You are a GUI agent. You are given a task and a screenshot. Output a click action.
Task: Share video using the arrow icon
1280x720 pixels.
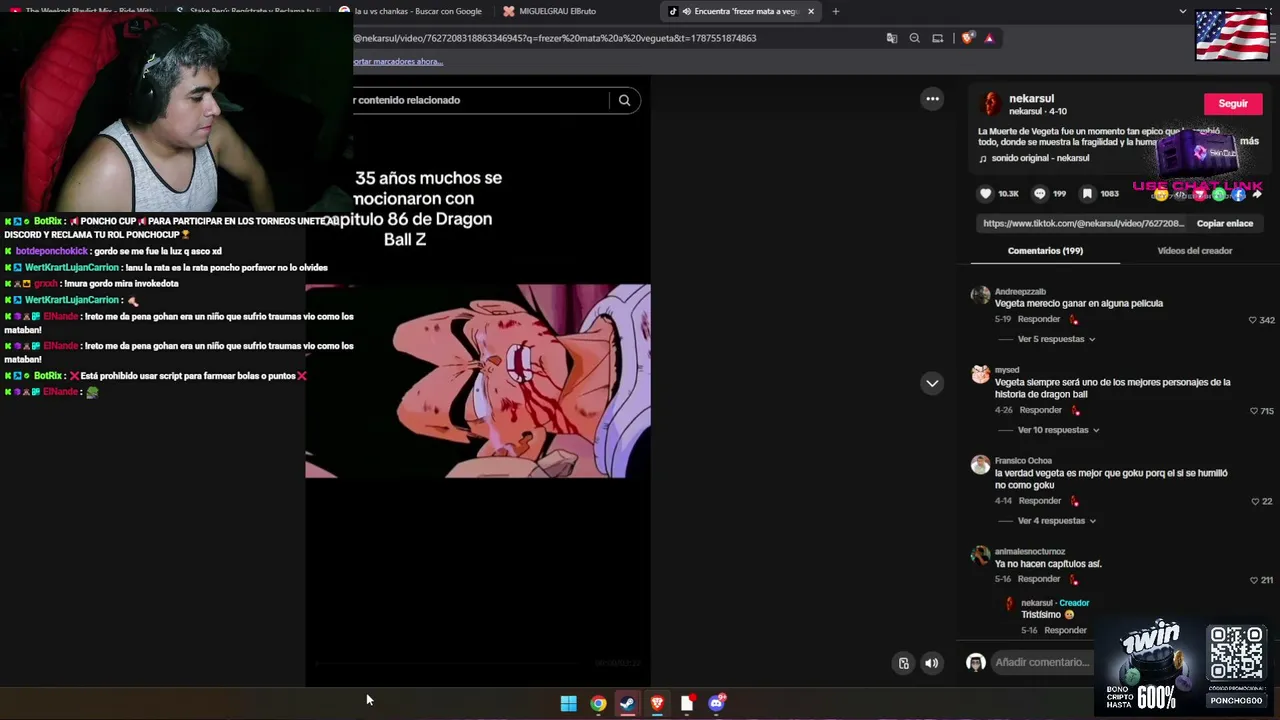pos(1257,194)
